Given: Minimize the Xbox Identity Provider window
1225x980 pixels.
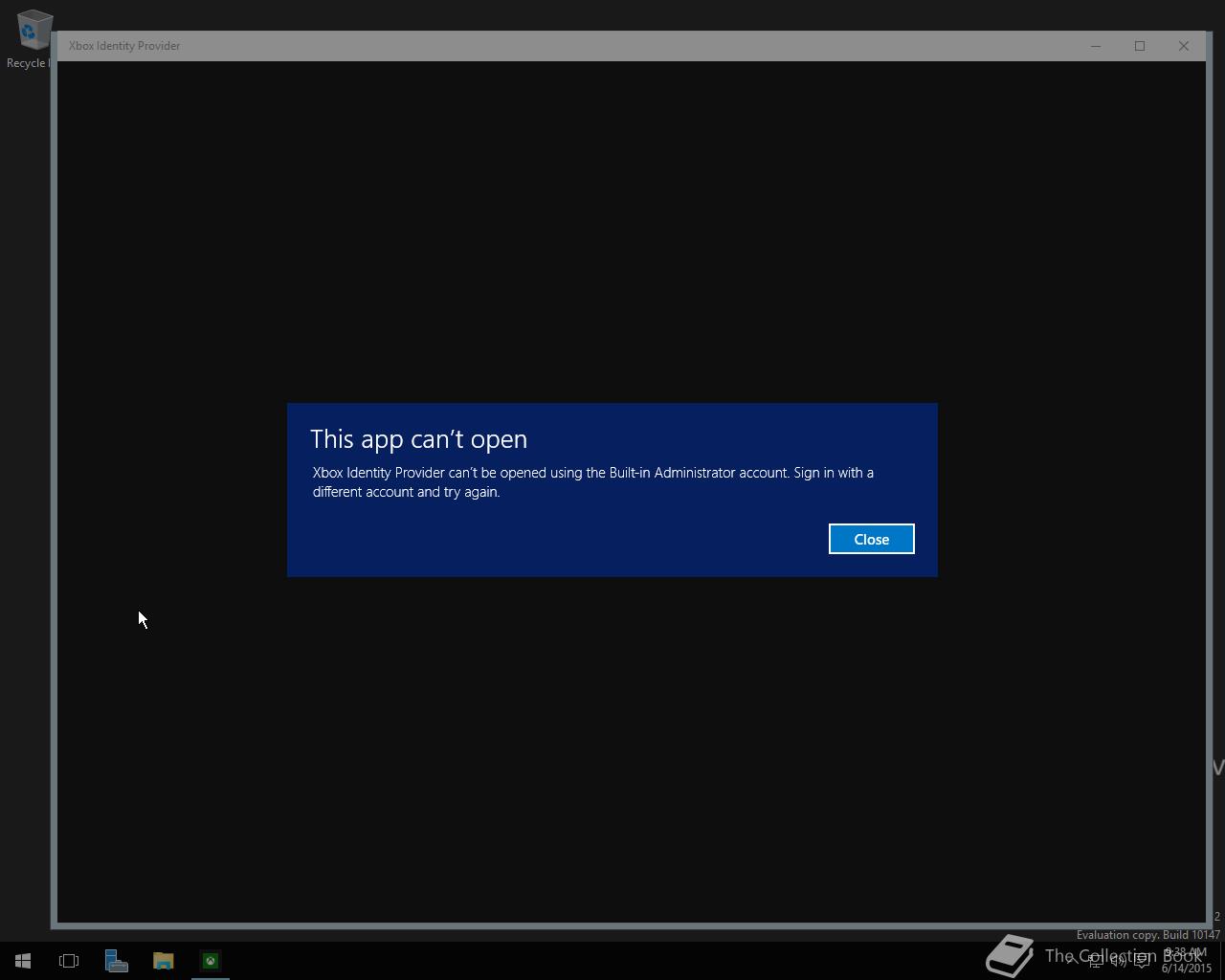Looking at the screenshot, I should [1096, 46].
